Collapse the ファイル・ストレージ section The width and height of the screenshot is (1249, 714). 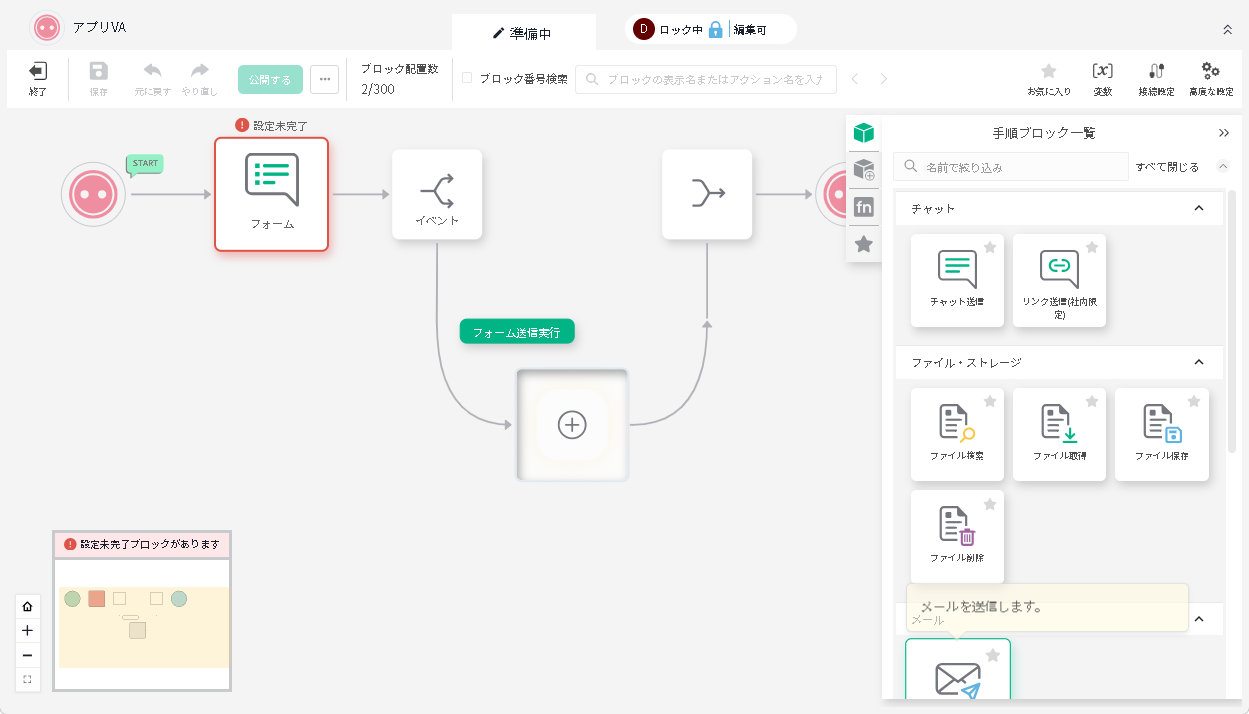pos(1199,362)
